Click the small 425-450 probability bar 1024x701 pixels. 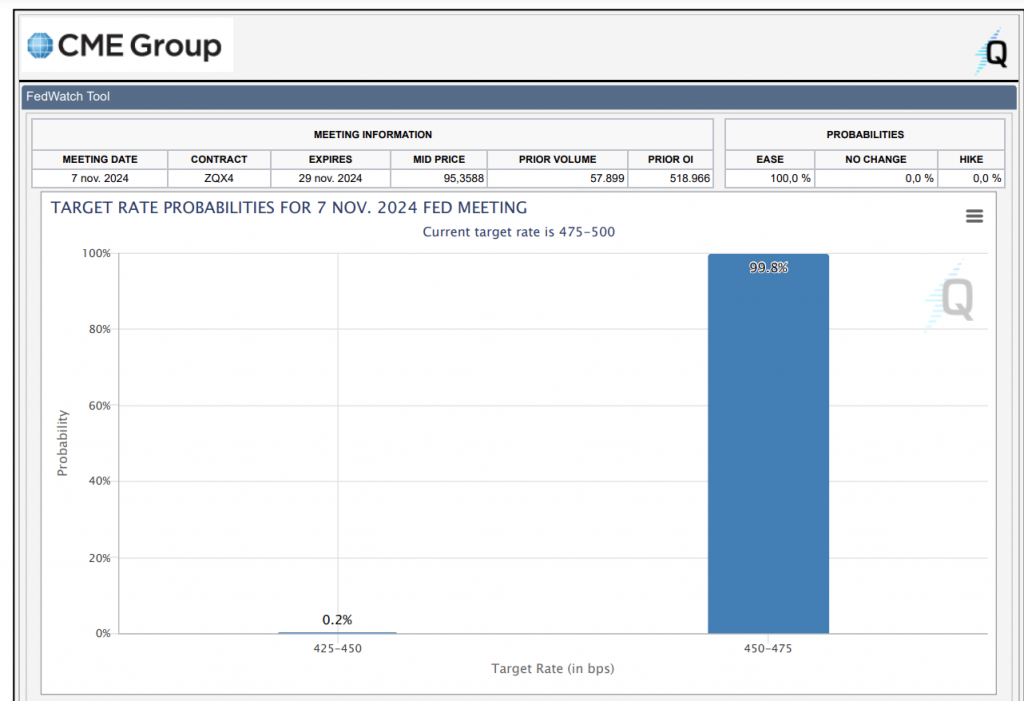(x=337, y=632)
